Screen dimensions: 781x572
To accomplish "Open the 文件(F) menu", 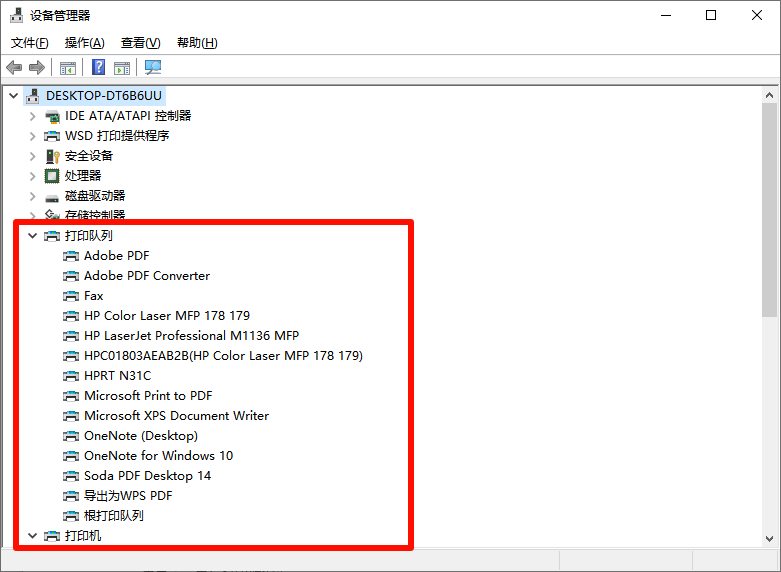I will point(30,43).
